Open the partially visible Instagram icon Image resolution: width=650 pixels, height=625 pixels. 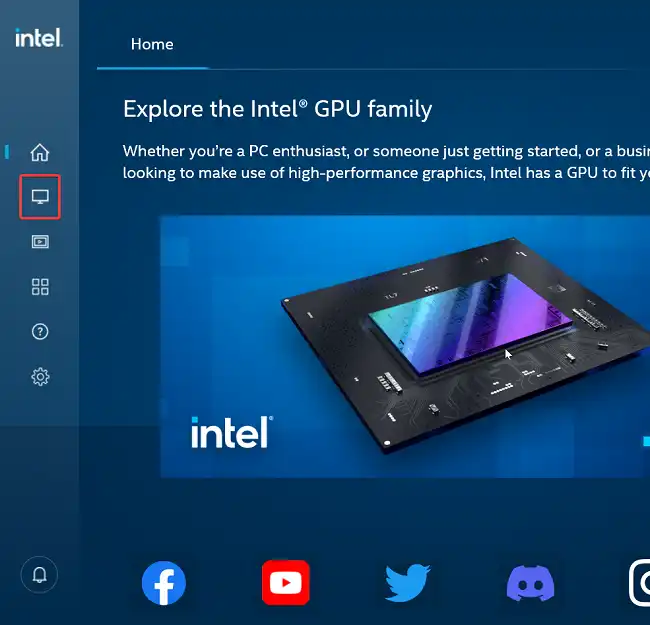coord(640,583)
